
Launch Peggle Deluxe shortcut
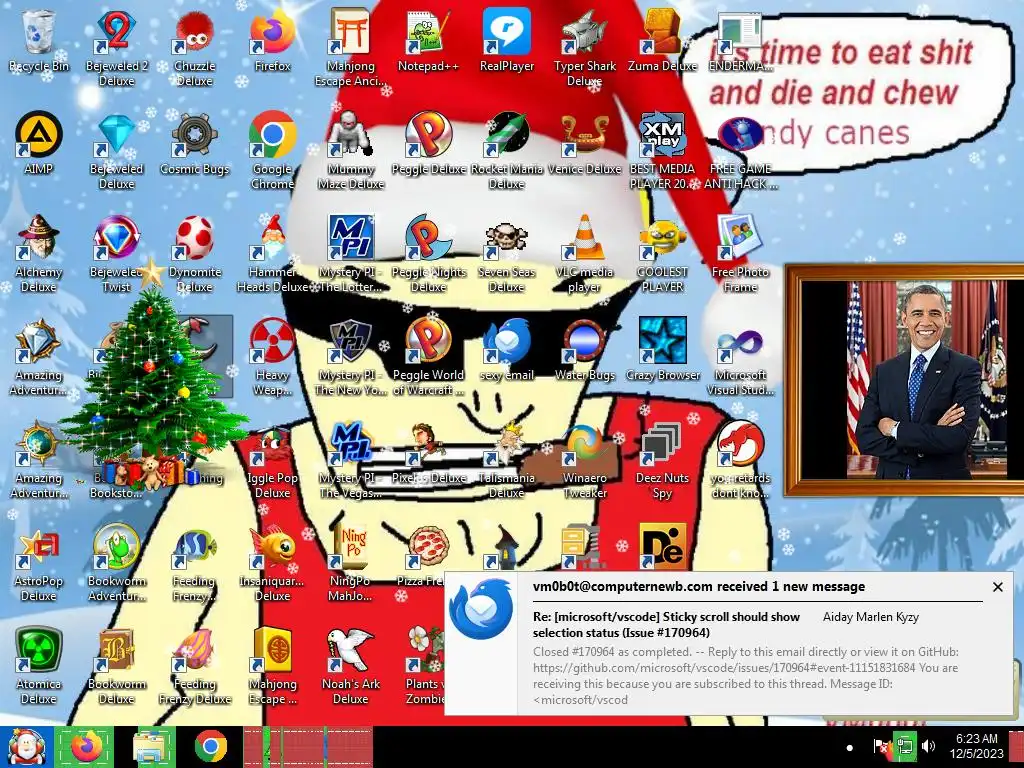[x=428, y=144]
